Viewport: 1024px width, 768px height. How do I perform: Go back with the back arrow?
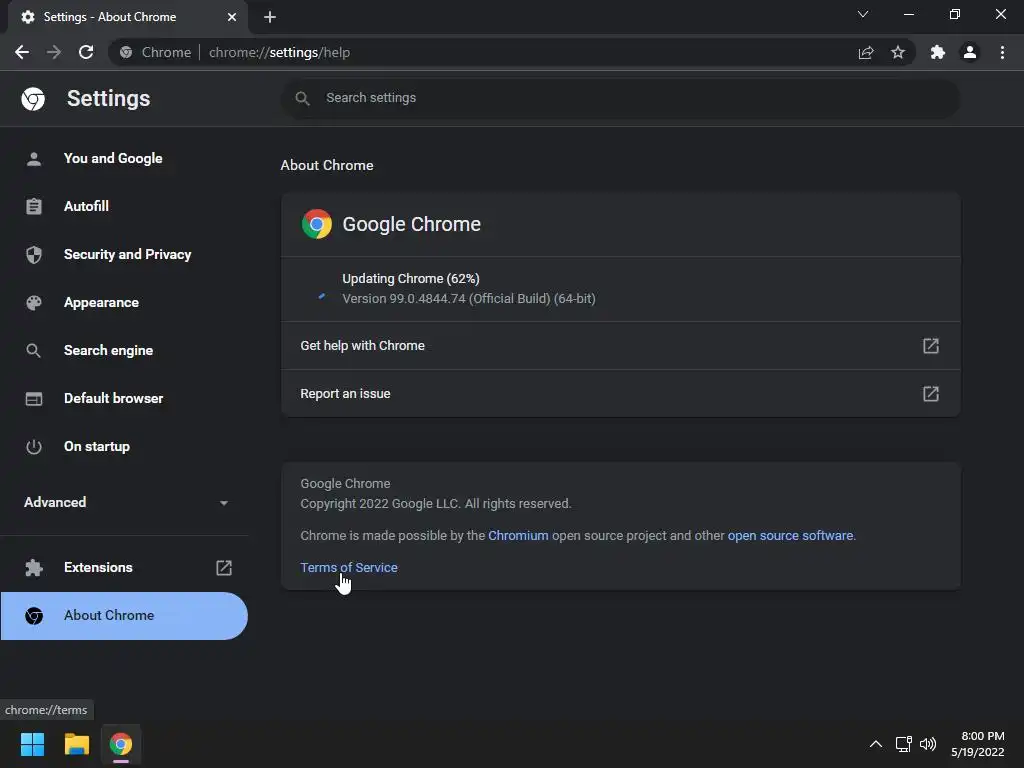pyautogui.click(x=22, y=52)
